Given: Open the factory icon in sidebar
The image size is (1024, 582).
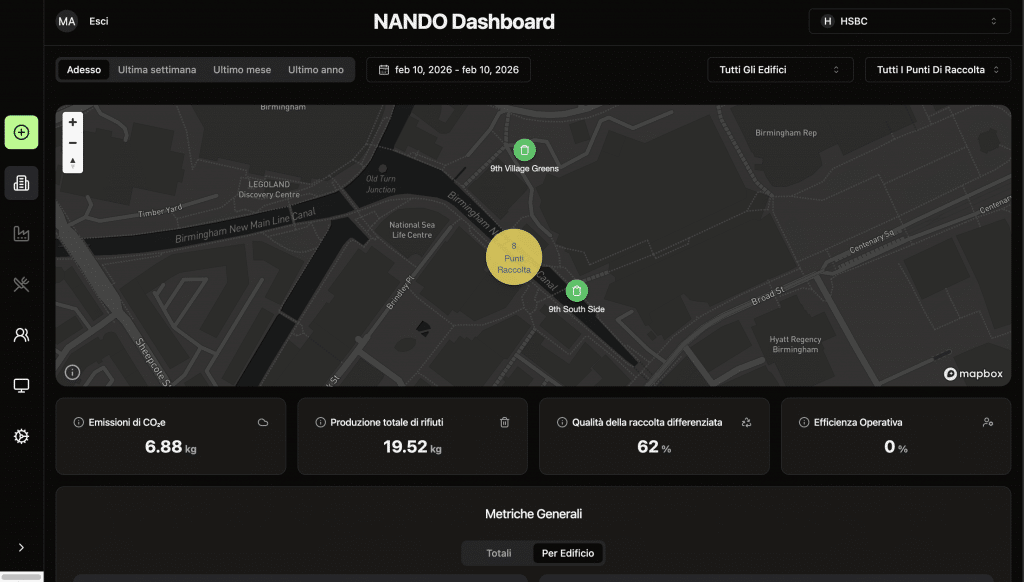Looking at the screenshot, I should [x=21, y=234].
